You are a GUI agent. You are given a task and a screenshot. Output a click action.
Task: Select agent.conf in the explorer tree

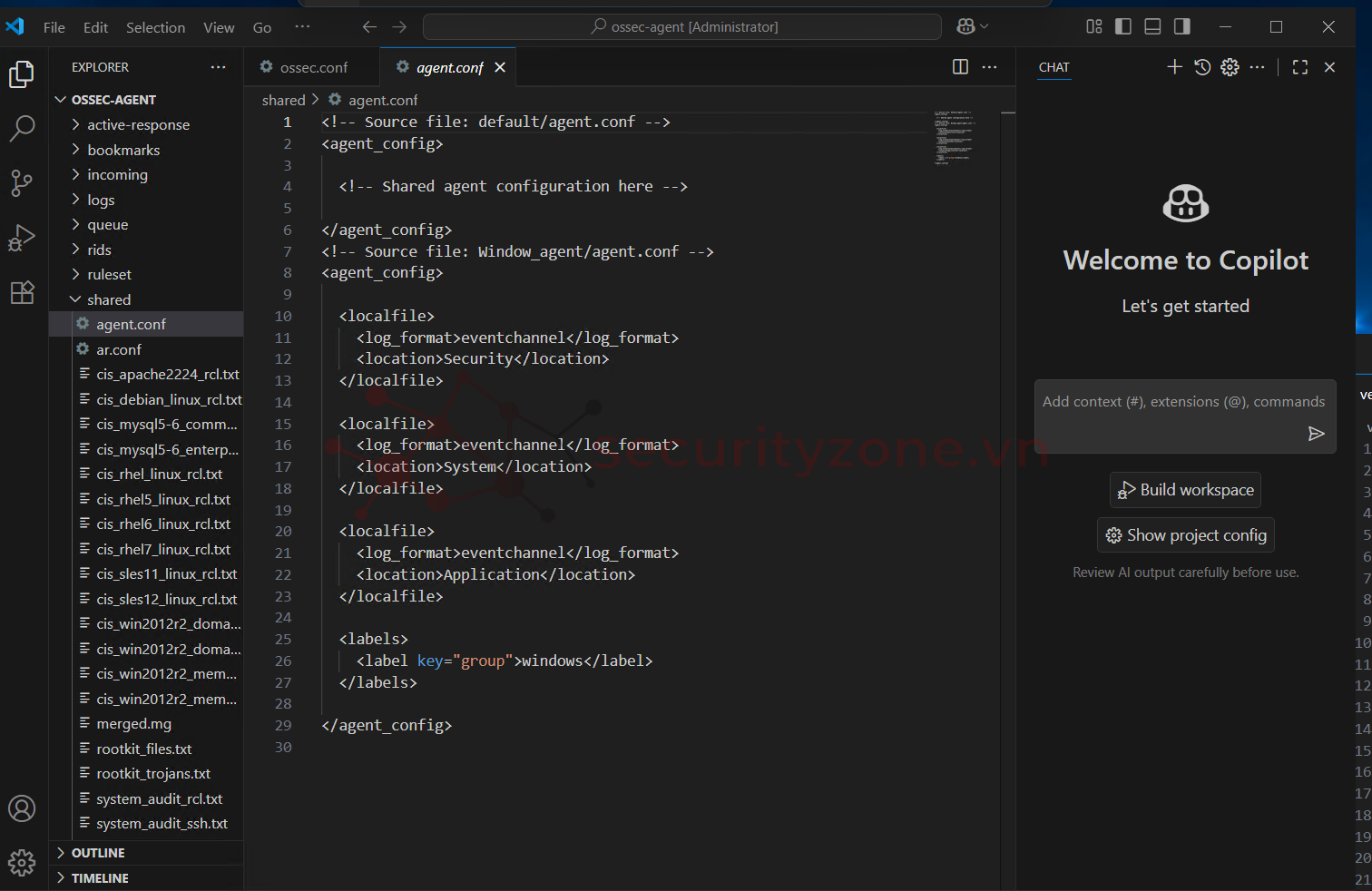pyautogui.click(x=146, y=325)
